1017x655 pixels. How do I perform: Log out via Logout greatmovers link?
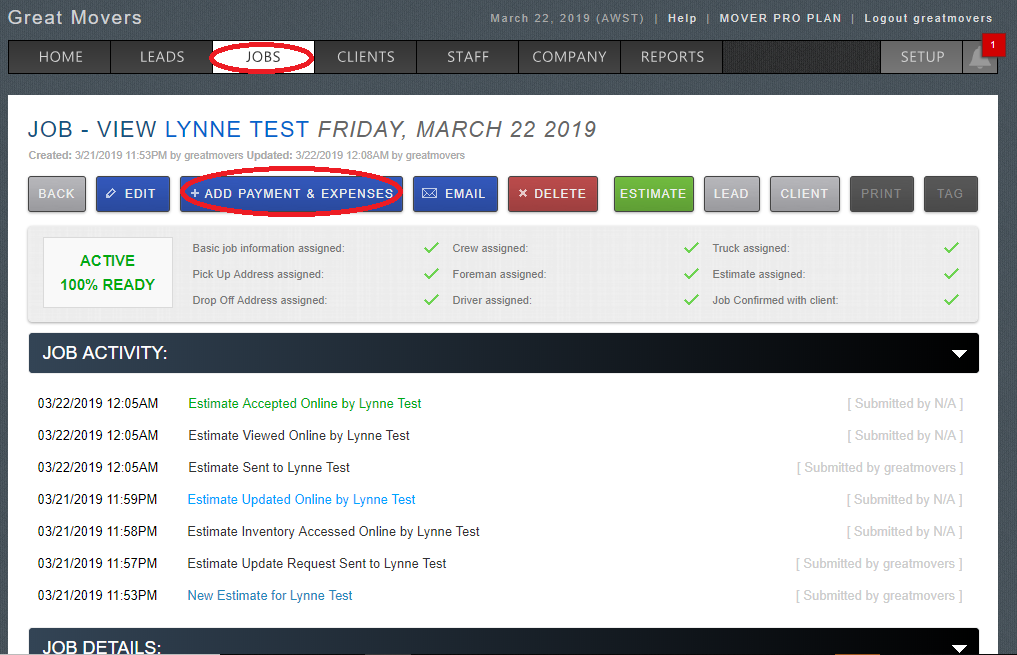(x=928, y=18)
